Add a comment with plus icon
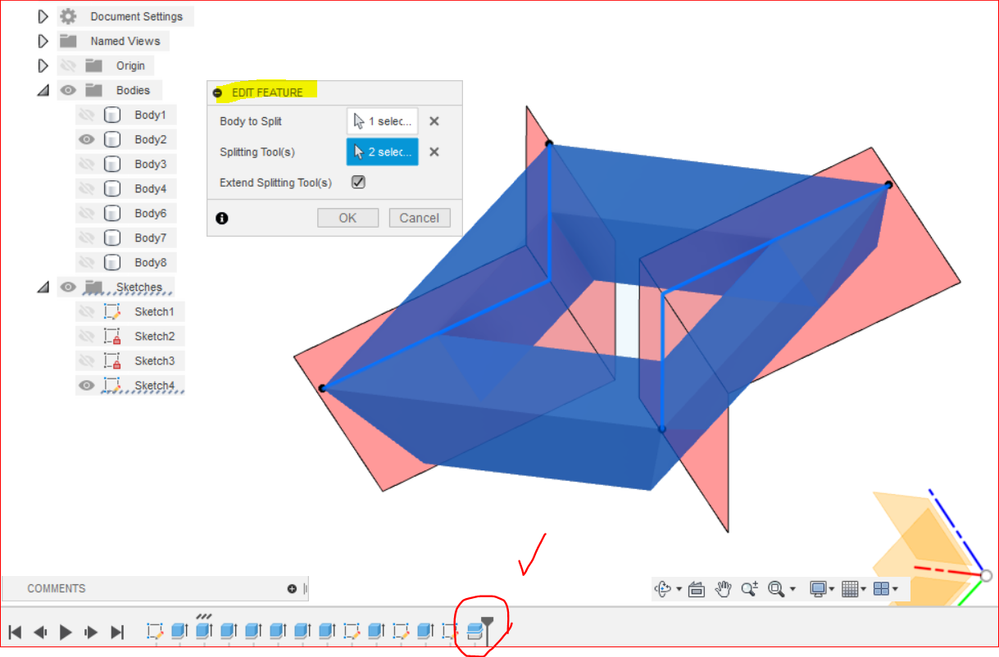The image size is (999, 657). click(292, 589)
